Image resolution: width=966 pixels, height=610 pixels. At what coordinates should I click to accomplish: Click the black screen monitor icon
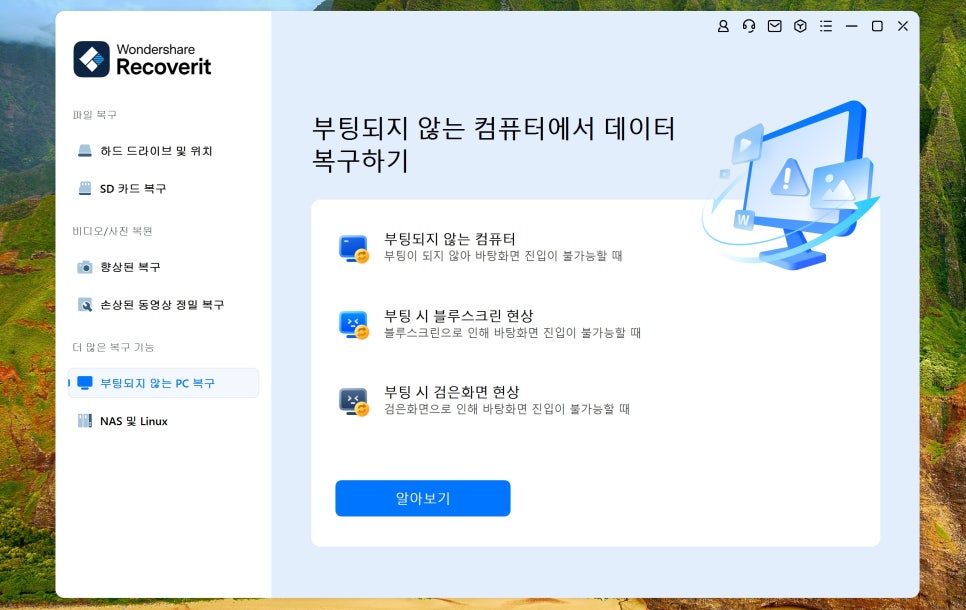pos(354,401)
